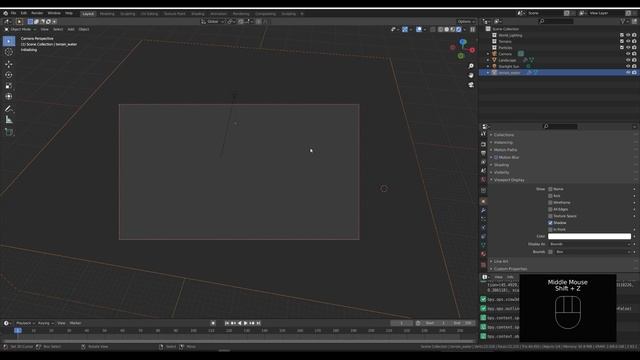Jump to the first frame in the timeline
Screen dimensions: 640x360
click(227, 323)
